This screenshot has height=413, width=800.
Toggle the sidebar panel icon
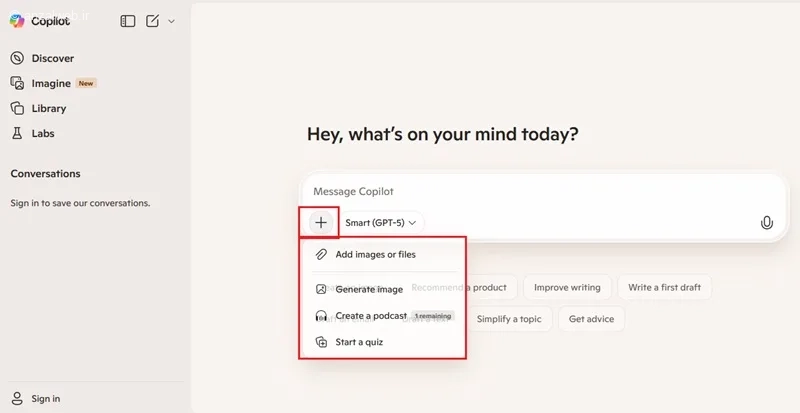(127, 21)
